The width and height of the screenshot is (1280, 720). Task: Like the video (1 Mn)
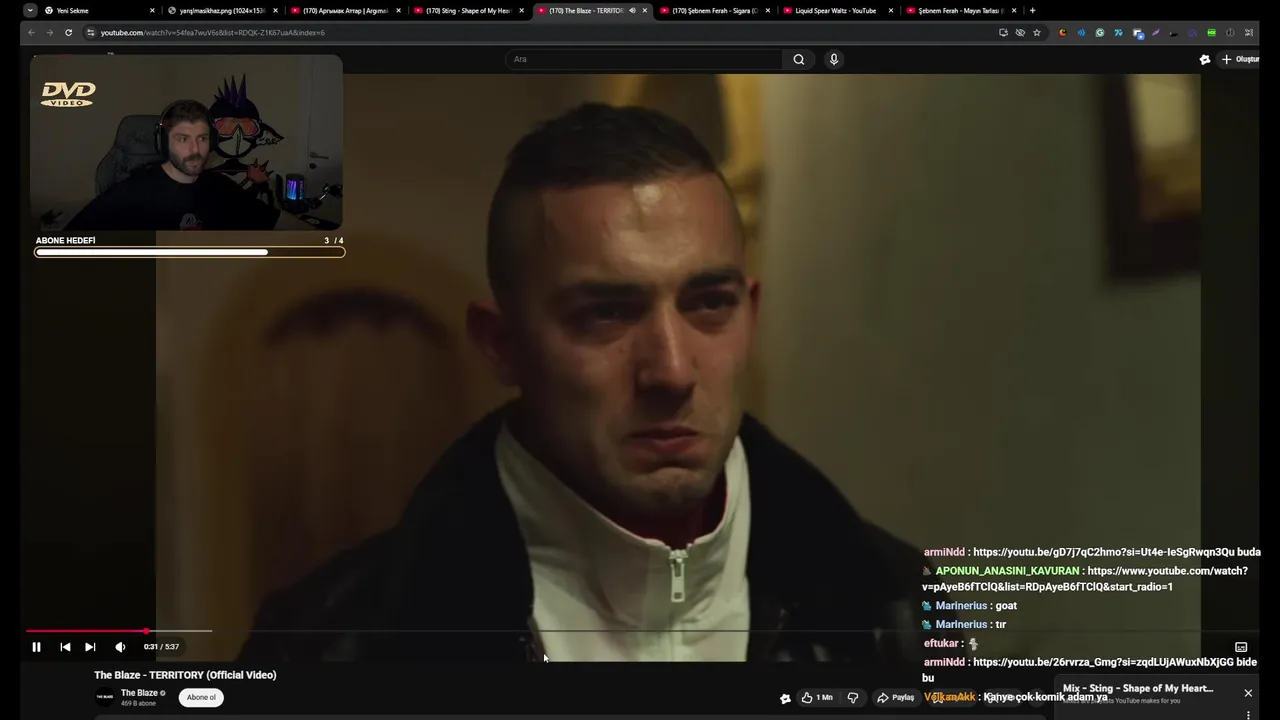coord(817,697)
